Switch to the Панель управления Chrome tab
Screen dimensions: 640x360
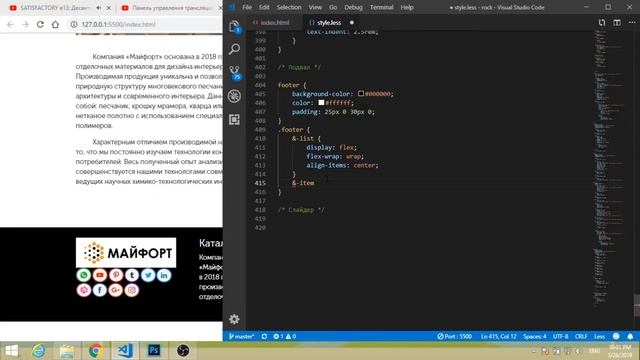171,8
